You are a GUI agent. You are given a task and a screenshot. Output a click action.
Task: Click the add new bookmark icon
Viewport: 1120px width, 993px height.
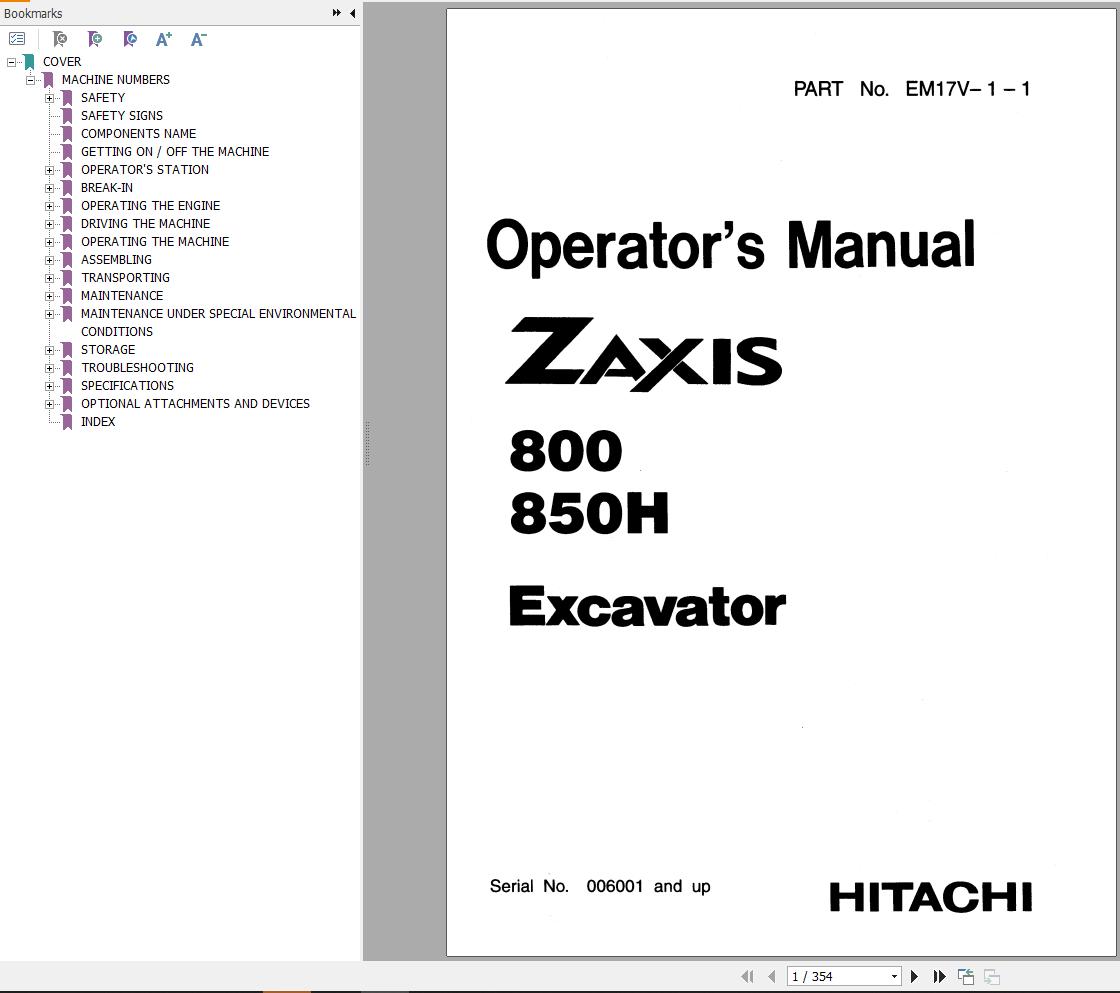[94, 39]
